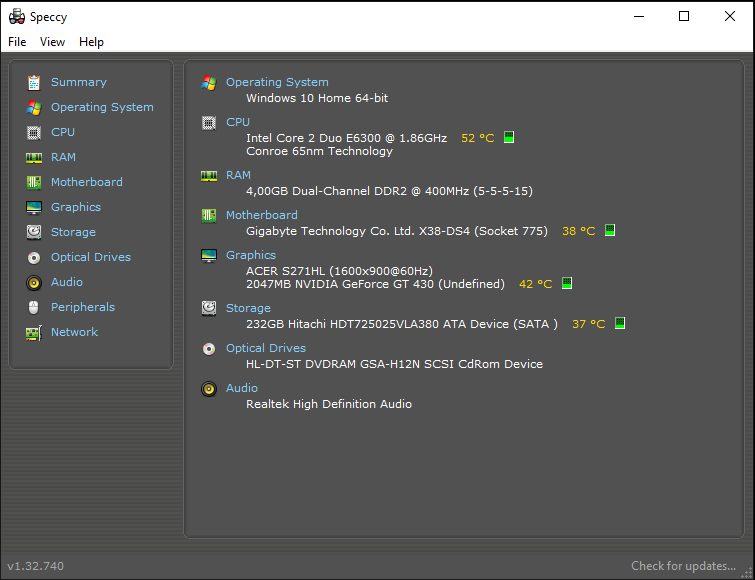This screenshot has height=580, width=755.
Task: Select Summary in the sidebar
Action: (78, 82)
